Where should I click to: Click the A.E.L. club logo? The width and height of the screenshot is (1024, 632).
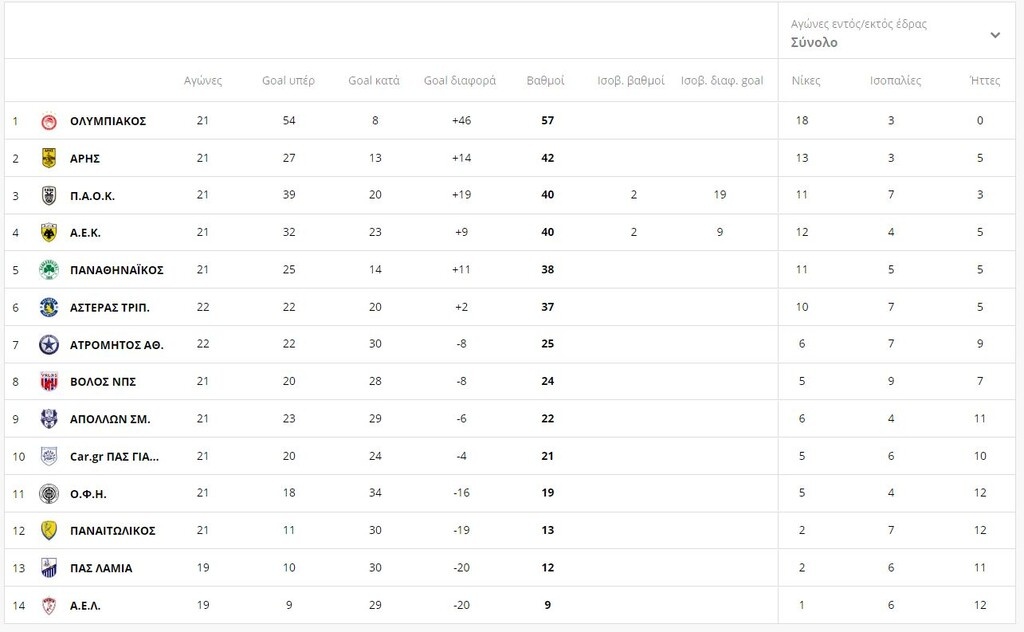49,606
